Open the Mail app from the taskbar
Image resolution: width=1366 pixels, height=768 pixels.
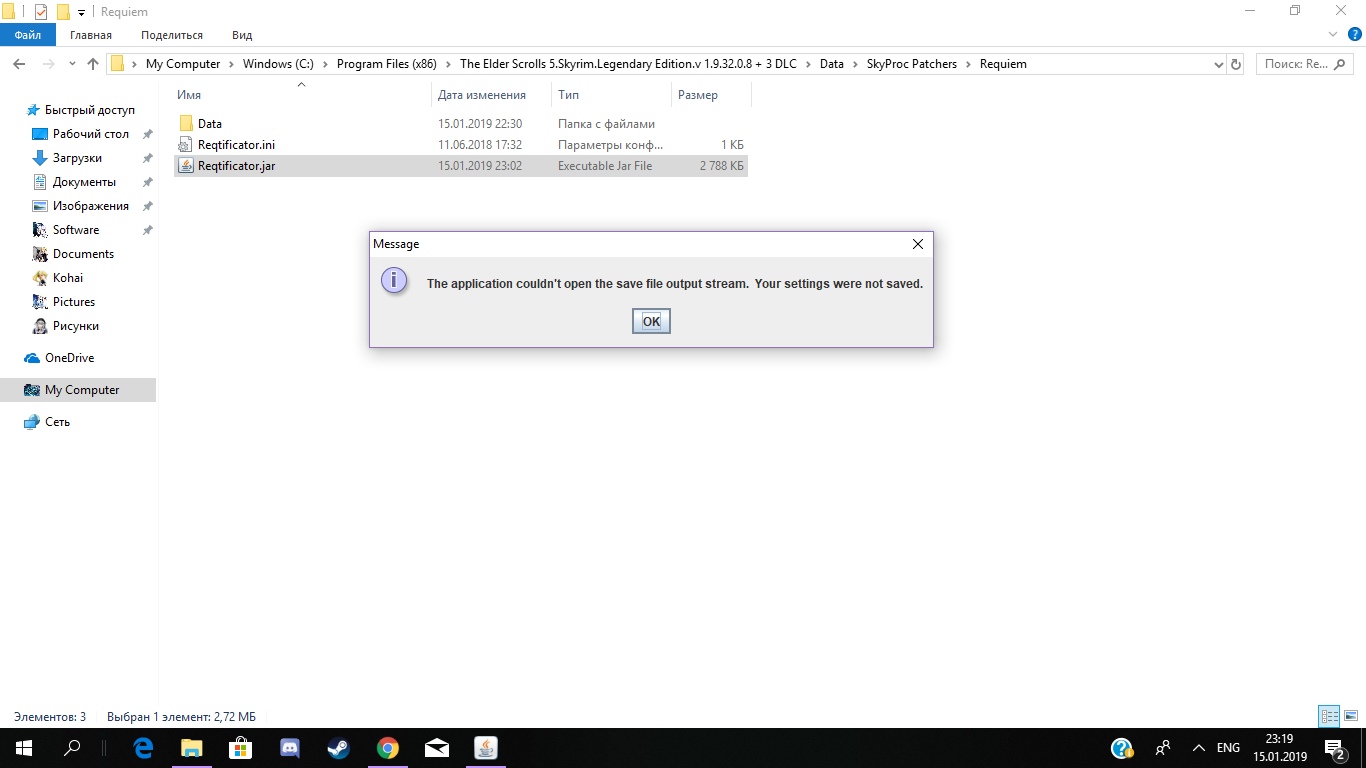436,748
